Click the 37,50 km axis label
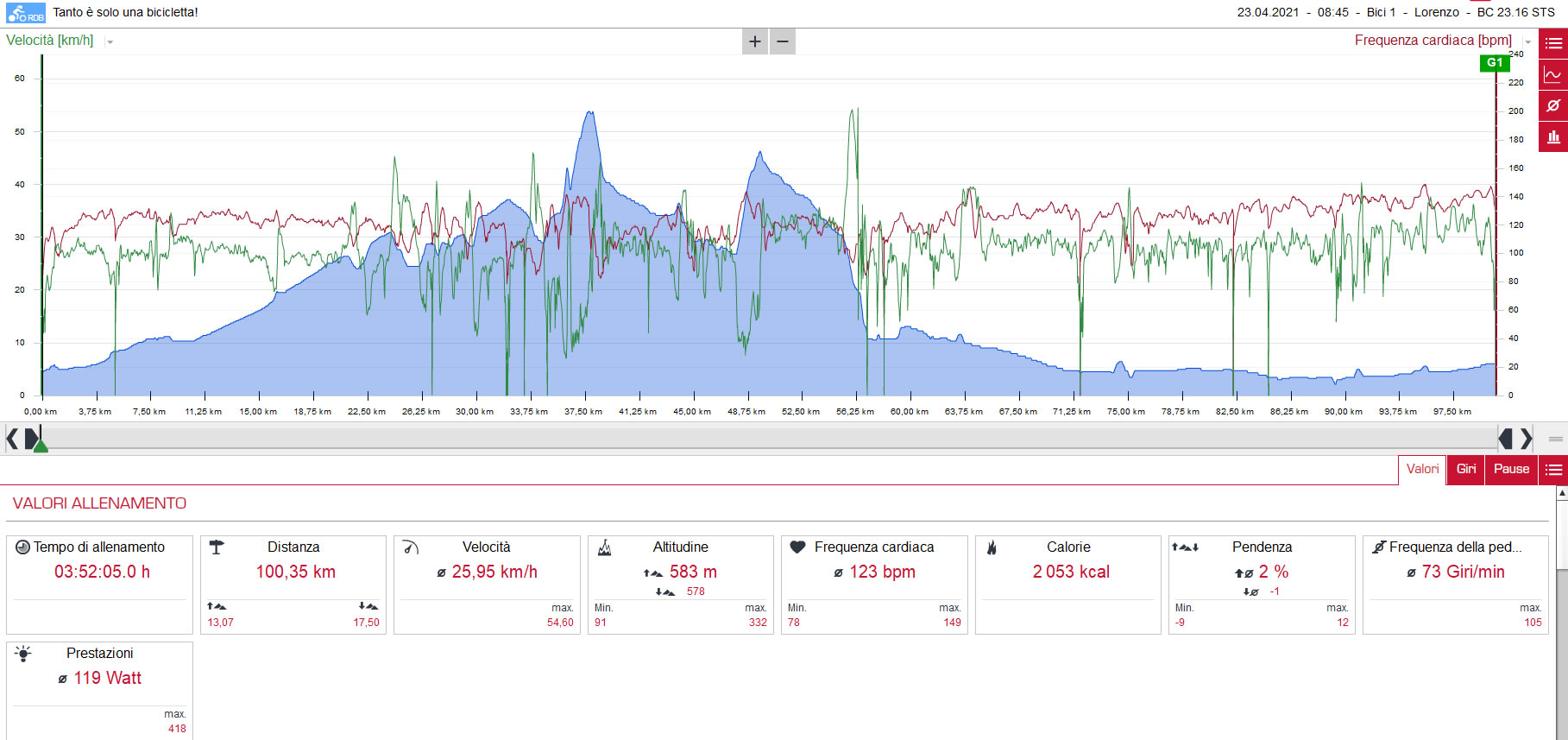1568x740 pixels. click(583, 412)
